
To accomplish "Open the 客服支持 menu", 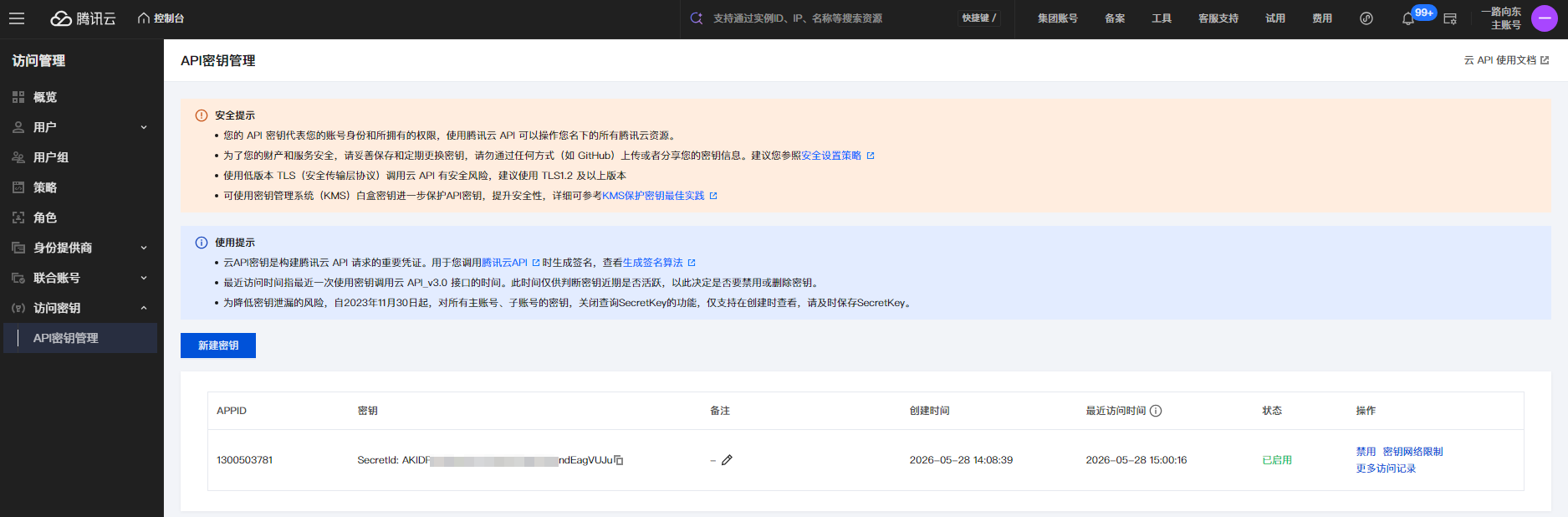I will 1218,18.
